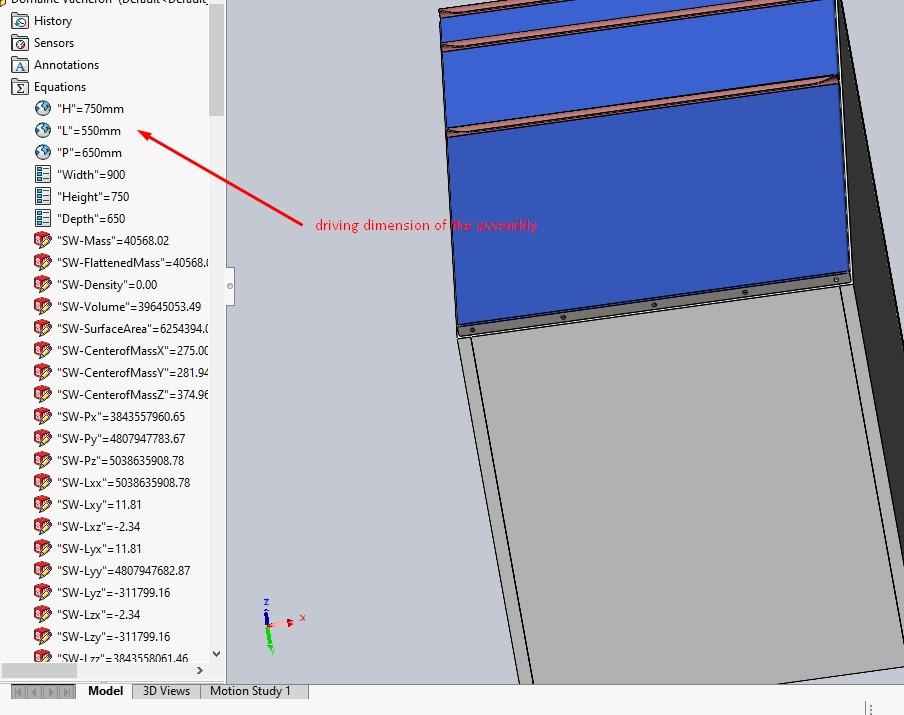Select the "SW-Lxy"=11.81 text

(99, 505)
